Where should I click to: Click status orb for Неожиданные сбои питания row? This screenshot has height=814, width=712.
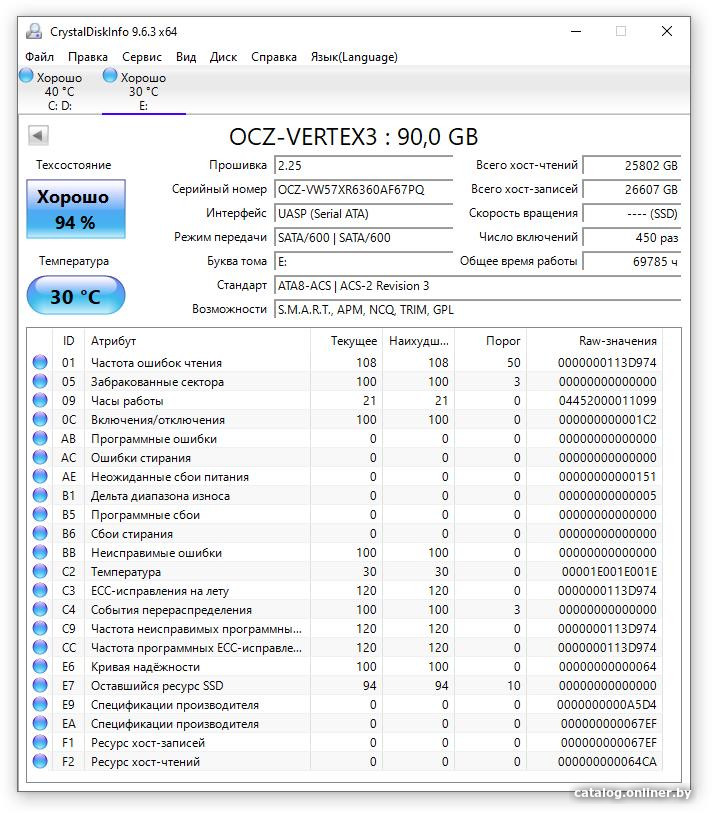40,476
